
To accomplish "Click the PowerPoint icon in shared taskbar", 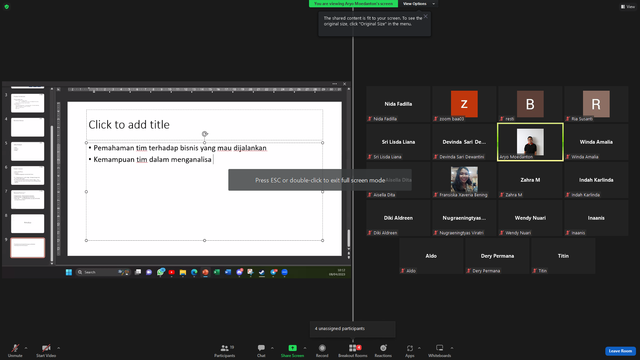I will tap(205, 272).
